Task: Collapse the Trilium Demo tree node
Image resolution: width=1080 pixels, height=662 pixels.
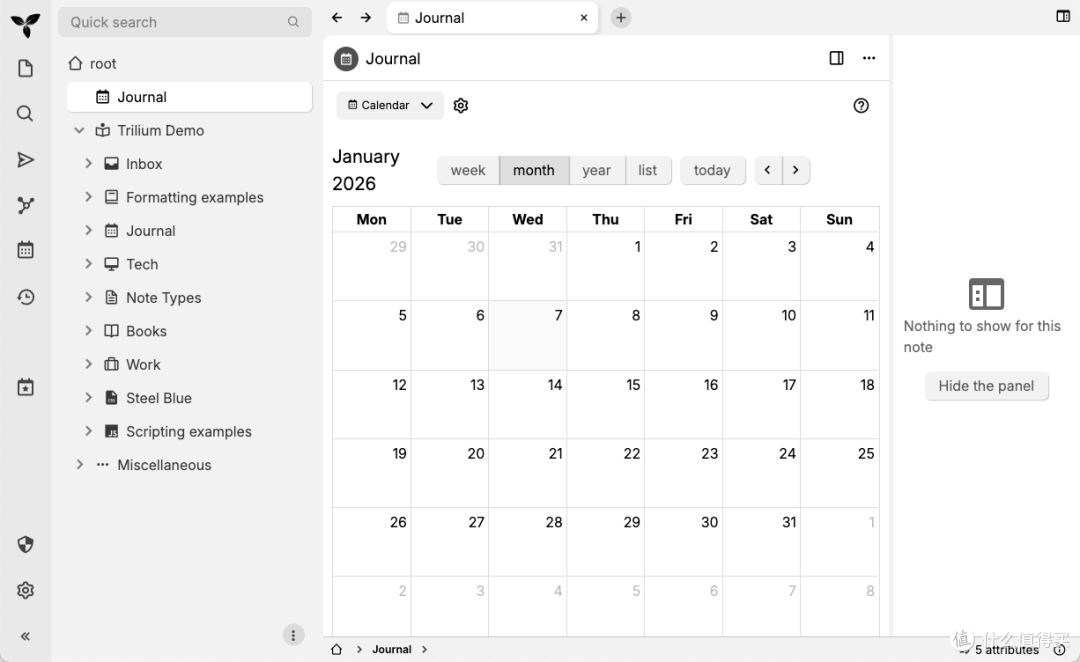Action: [x=79, y=130]
